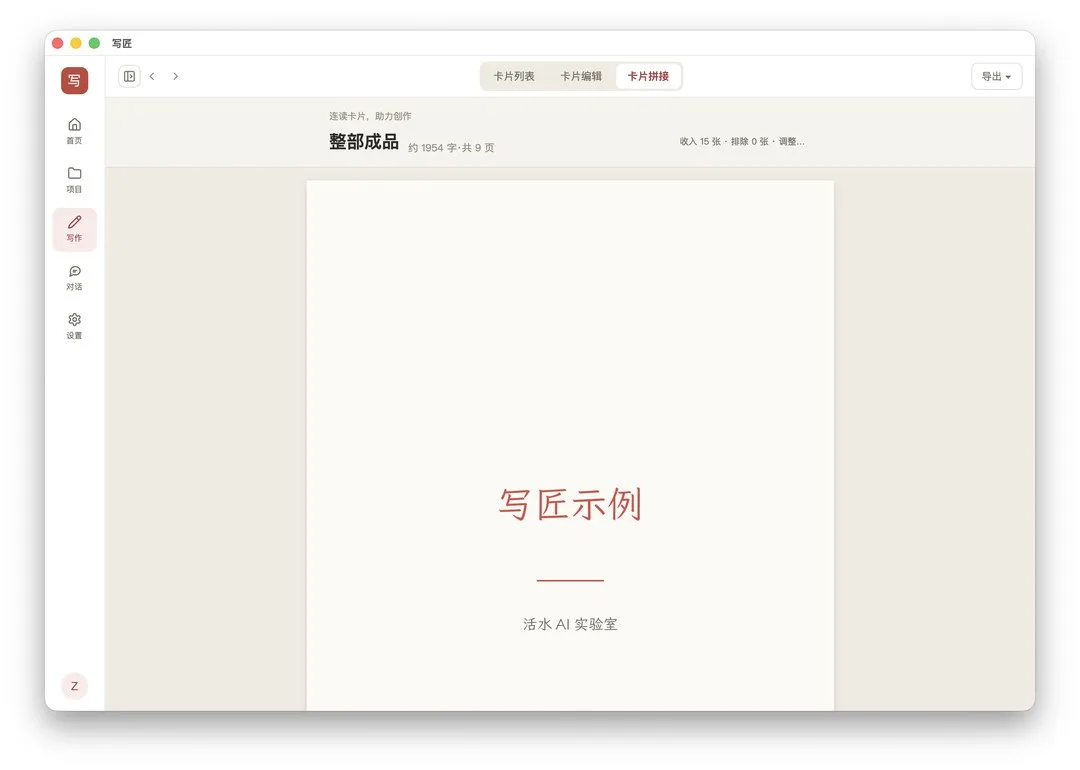Click the 写匠示例 cover title

pyautogui.click(x=570, y=504)
